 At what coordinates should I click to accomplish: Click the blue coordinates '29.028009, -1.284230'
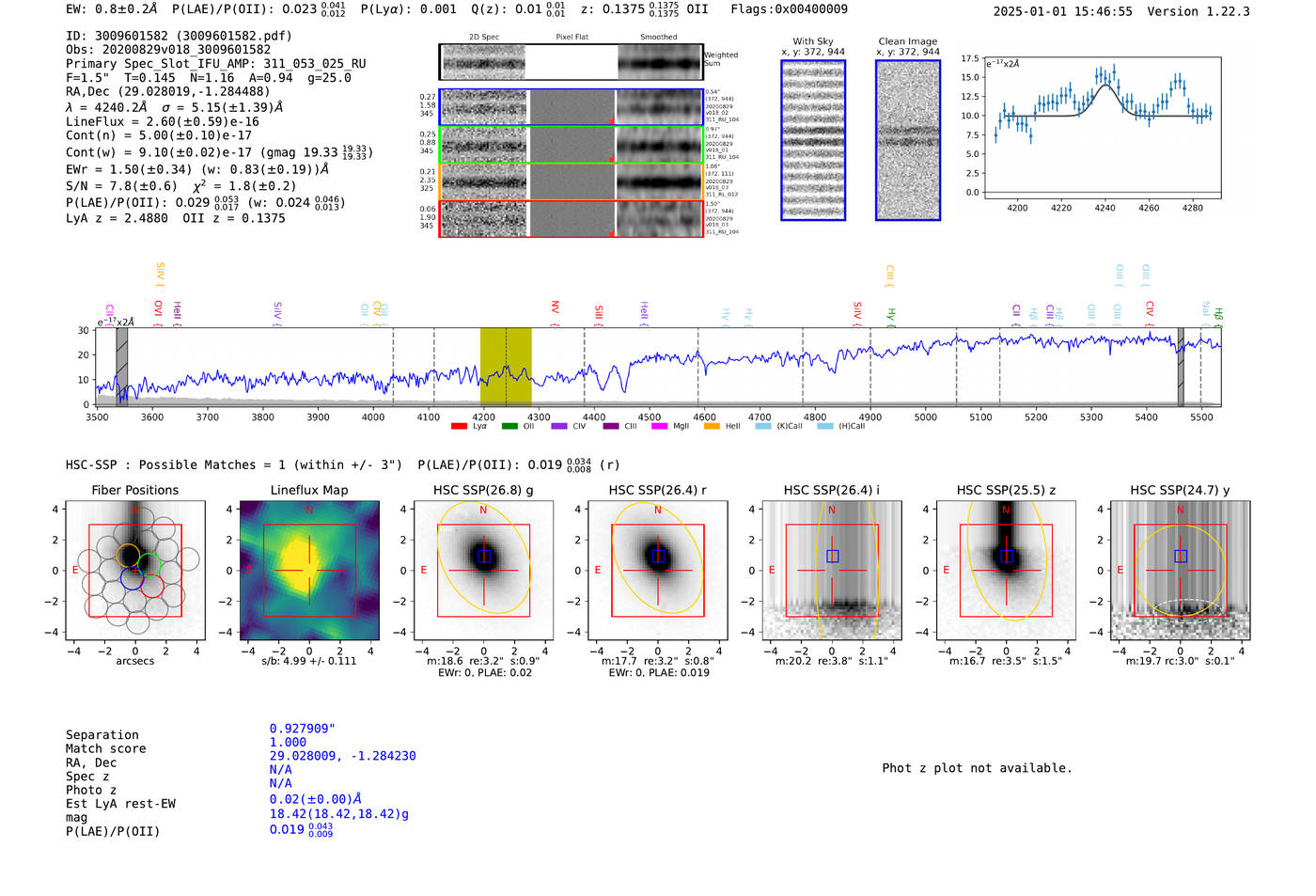click(343, 756)
